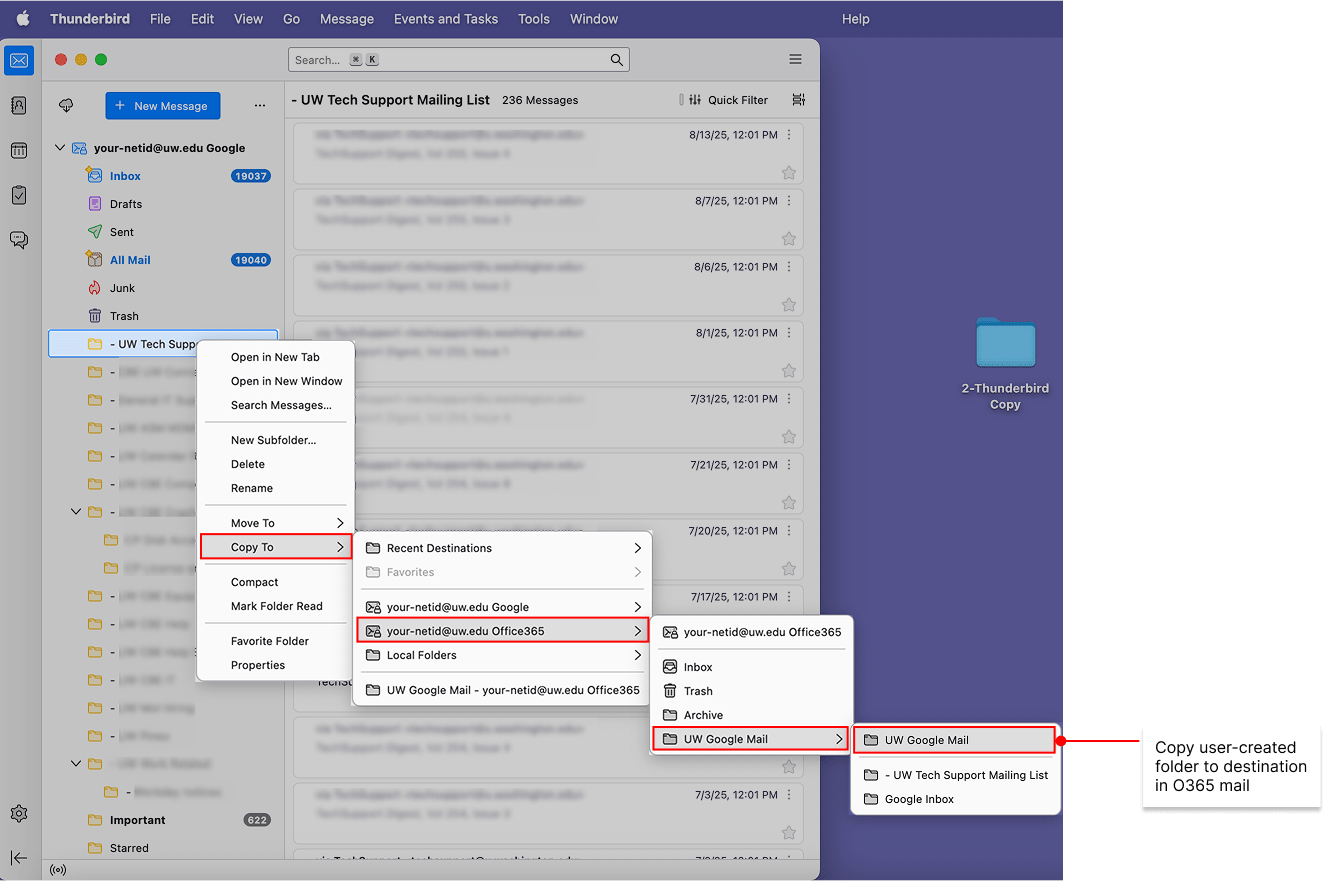This screenshot has height=881, width=1325.
Task: Collapse the your-netid@uw.edu Google account tree
Action: tap(59, 146)
